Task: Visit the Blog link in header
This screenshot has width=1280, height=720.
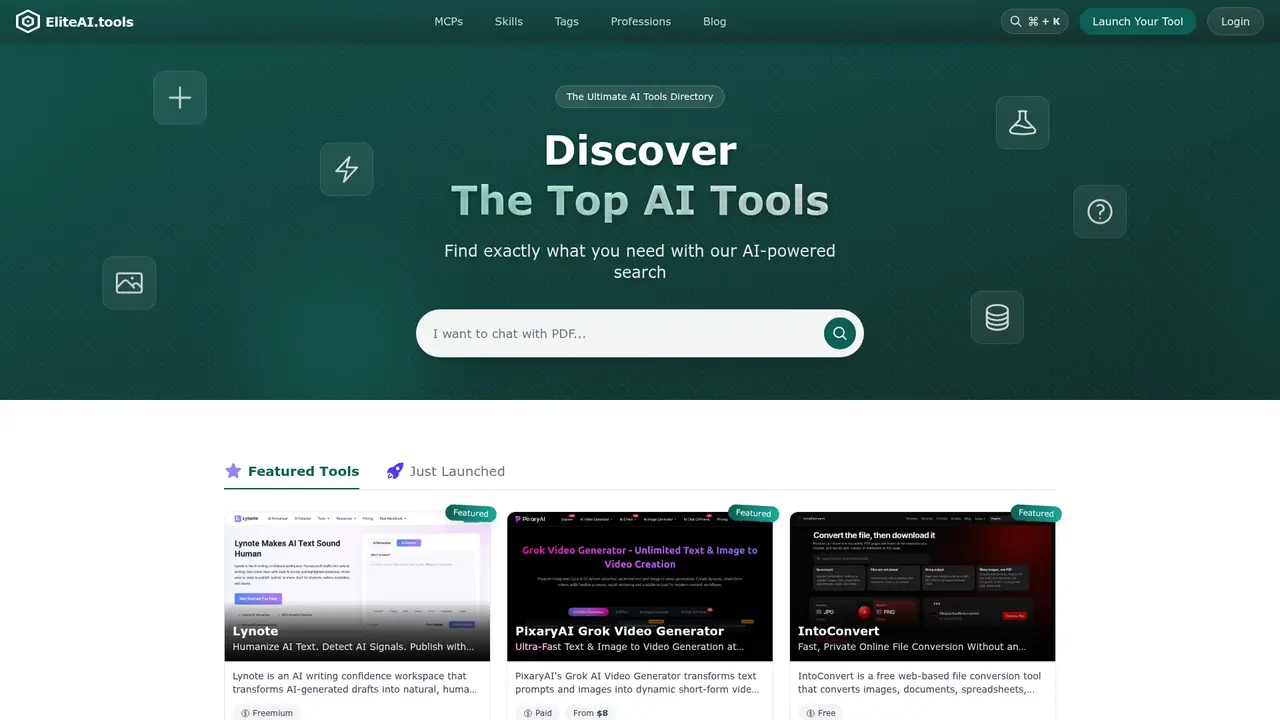Action: pos(715,21)
